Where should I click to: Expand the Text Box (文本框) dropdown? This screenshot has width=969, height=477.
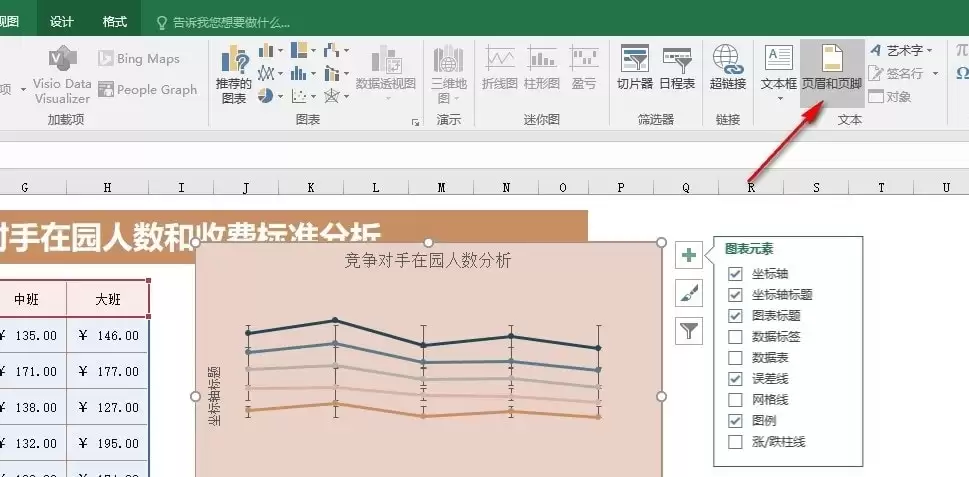[779, 98]
